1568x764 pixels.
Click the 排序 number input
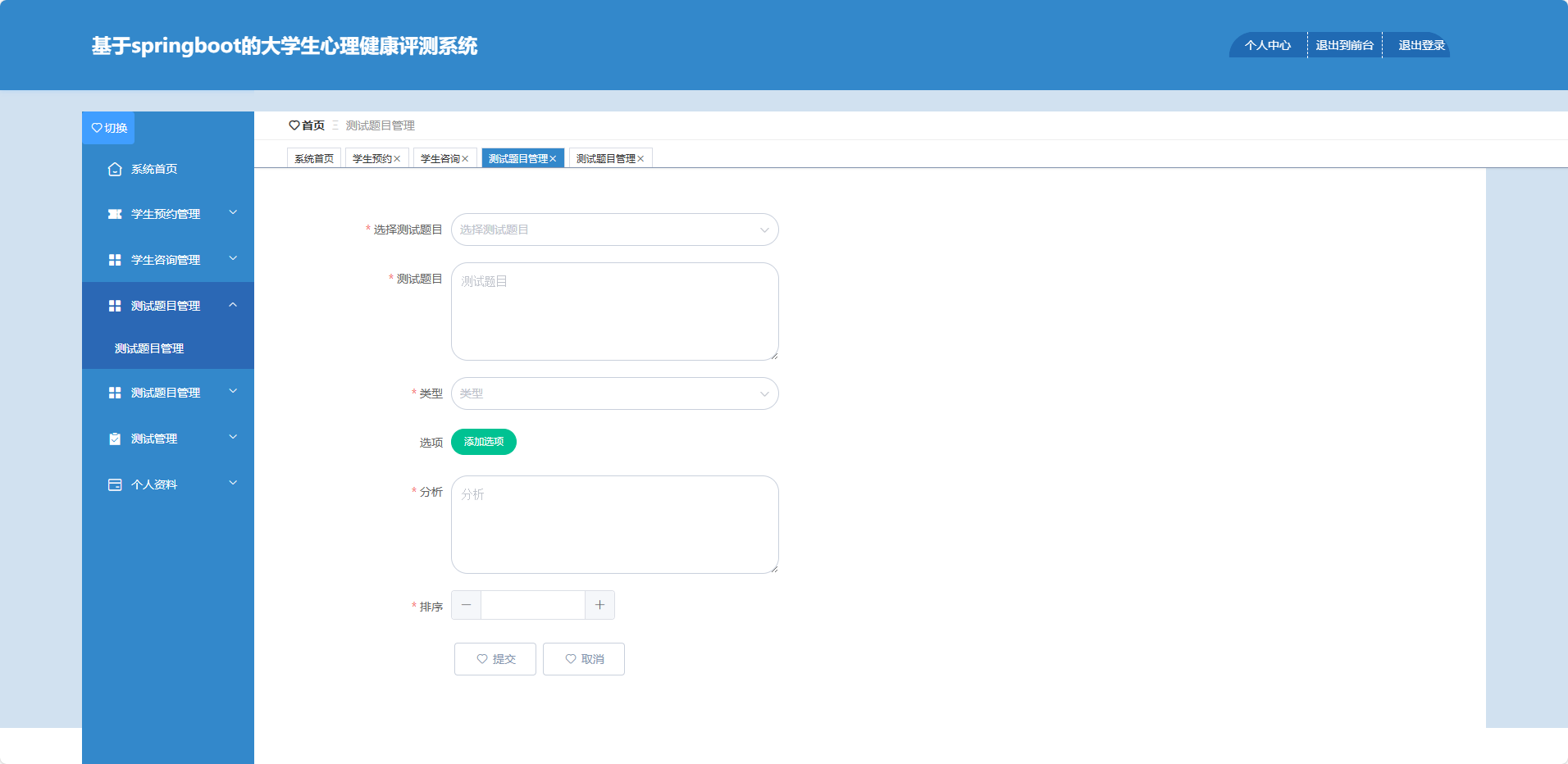[533, 605]
